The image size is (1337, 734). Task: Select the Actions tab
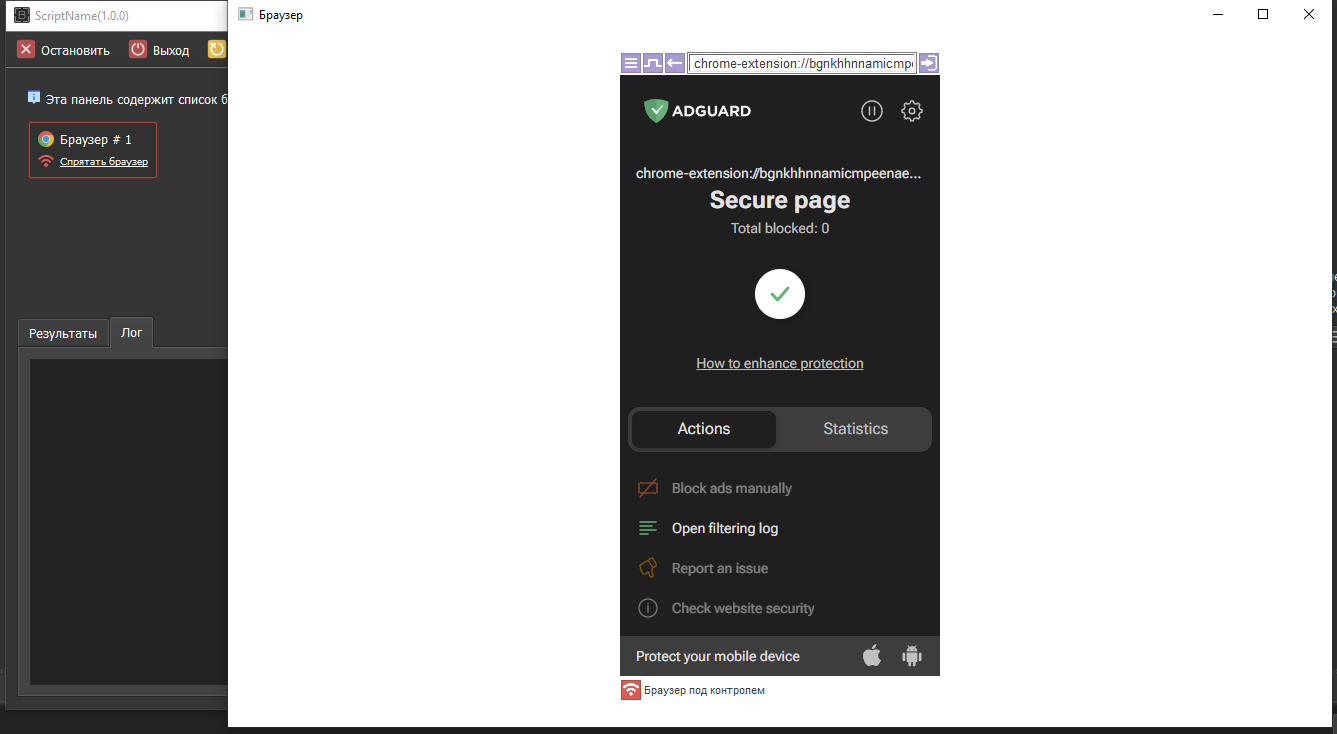tap(704, 429)
